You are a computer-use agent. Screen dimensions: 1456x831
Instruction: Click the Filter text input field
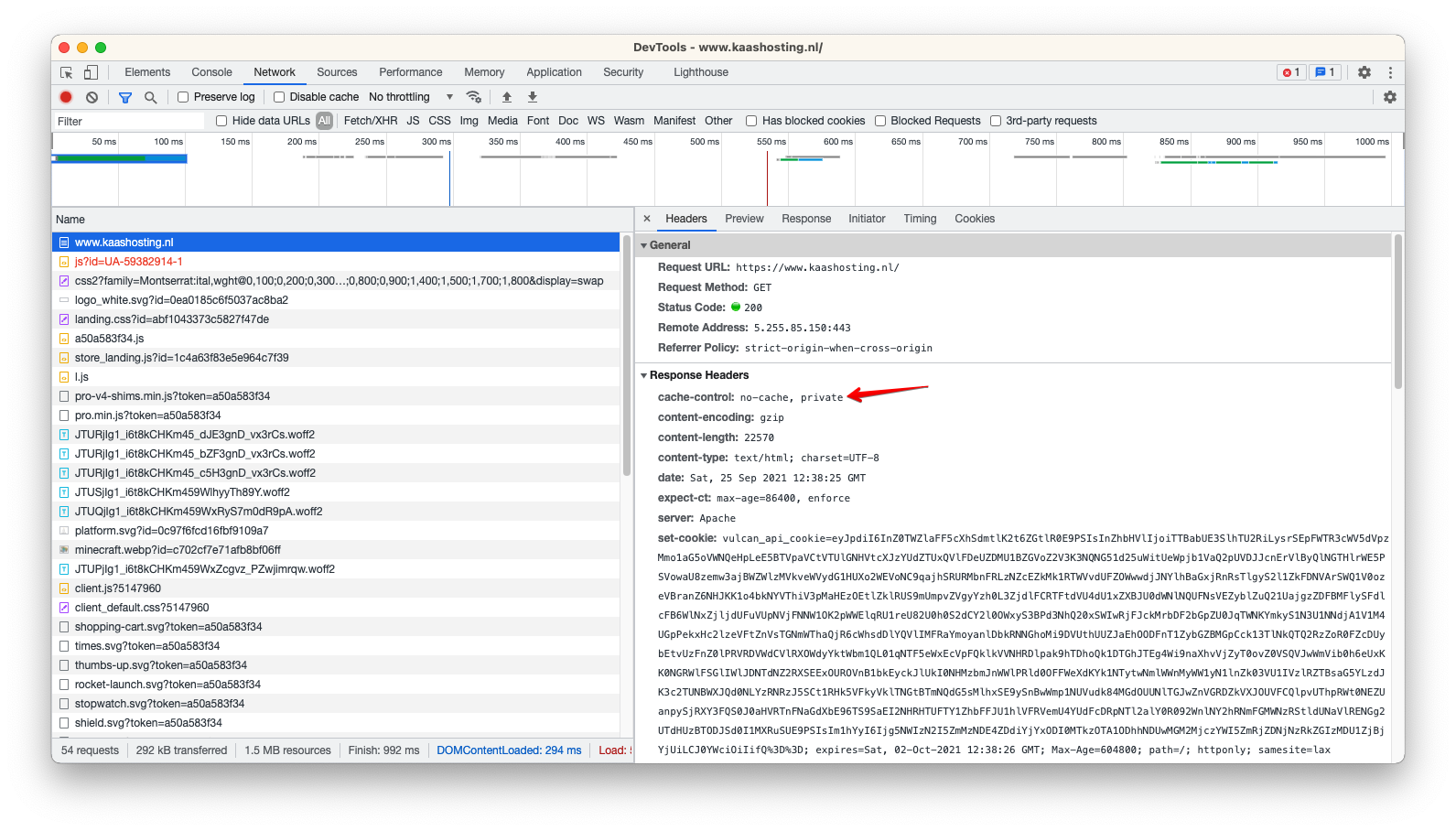click(x=128, y=122)
